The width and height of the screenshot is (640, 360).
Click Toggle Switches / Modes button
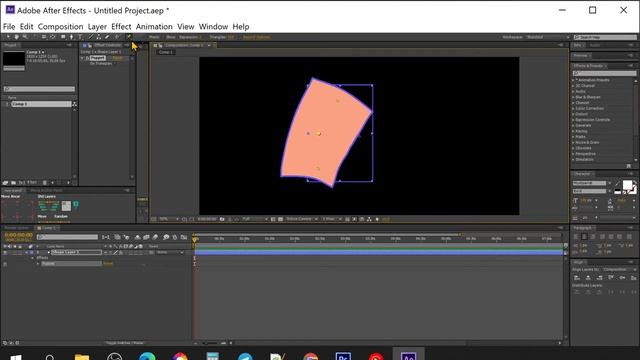click(125, 343)
